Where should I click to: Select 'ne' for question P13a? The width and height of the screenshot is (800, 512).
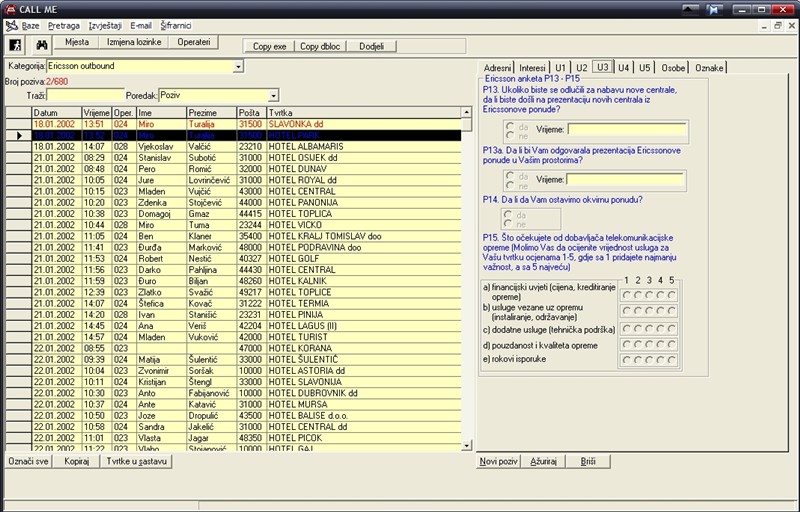(x=510, y=185)
